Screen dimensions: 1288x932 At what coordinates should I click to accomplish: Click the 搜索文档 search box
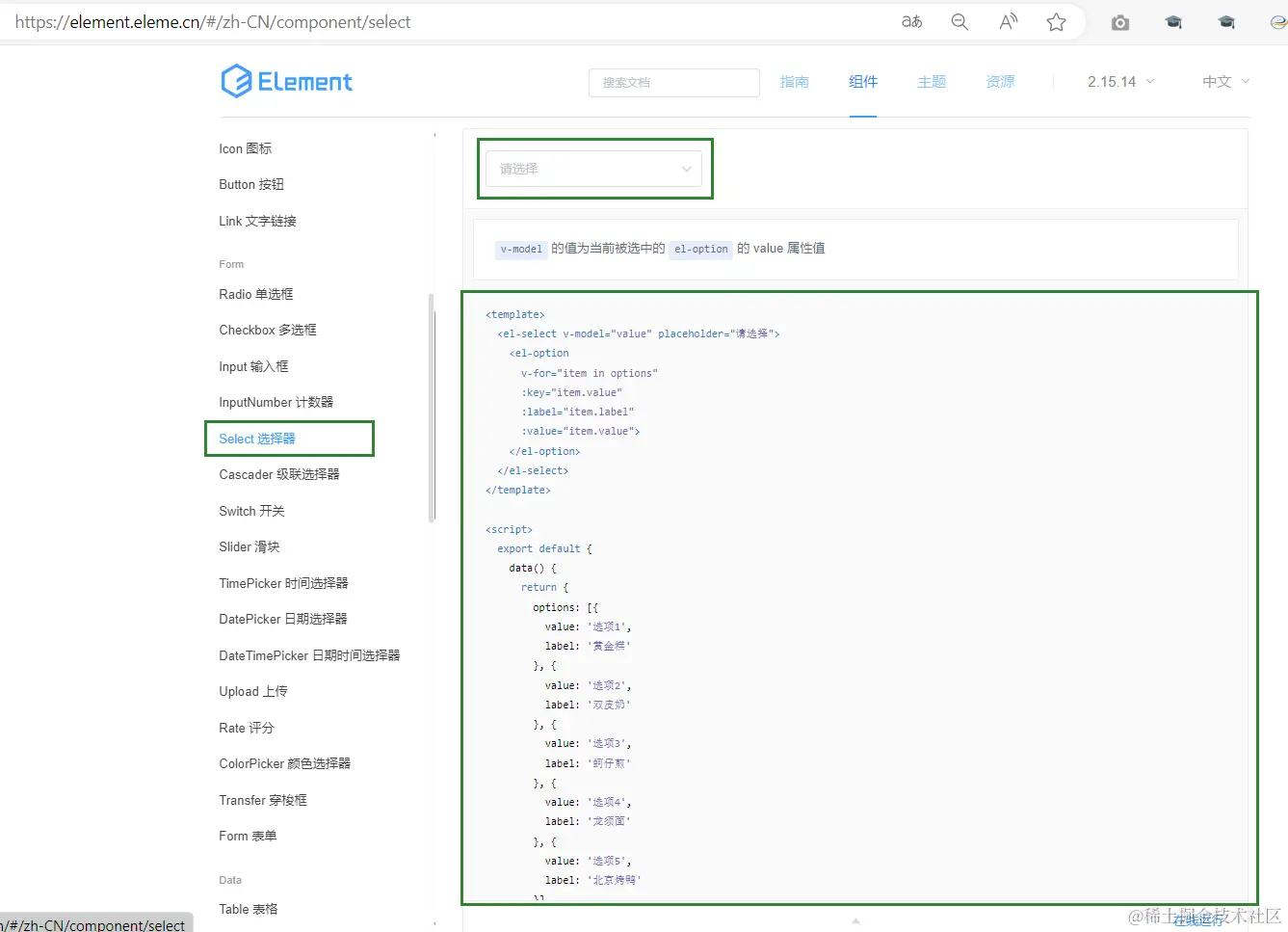(674, 83)
